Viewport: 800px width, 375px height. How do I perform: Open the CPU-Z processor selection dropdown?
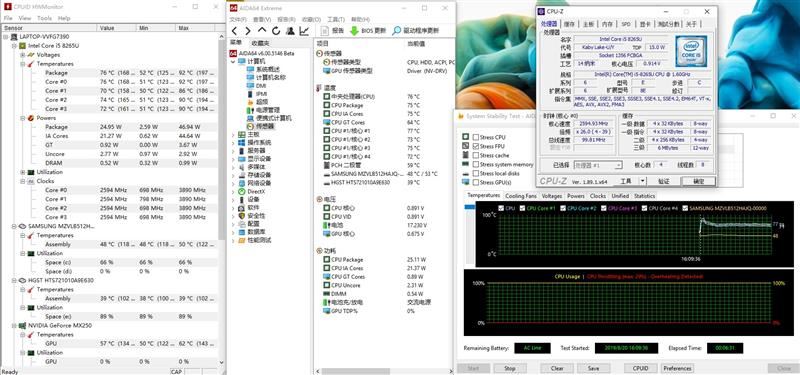[598, 165]
